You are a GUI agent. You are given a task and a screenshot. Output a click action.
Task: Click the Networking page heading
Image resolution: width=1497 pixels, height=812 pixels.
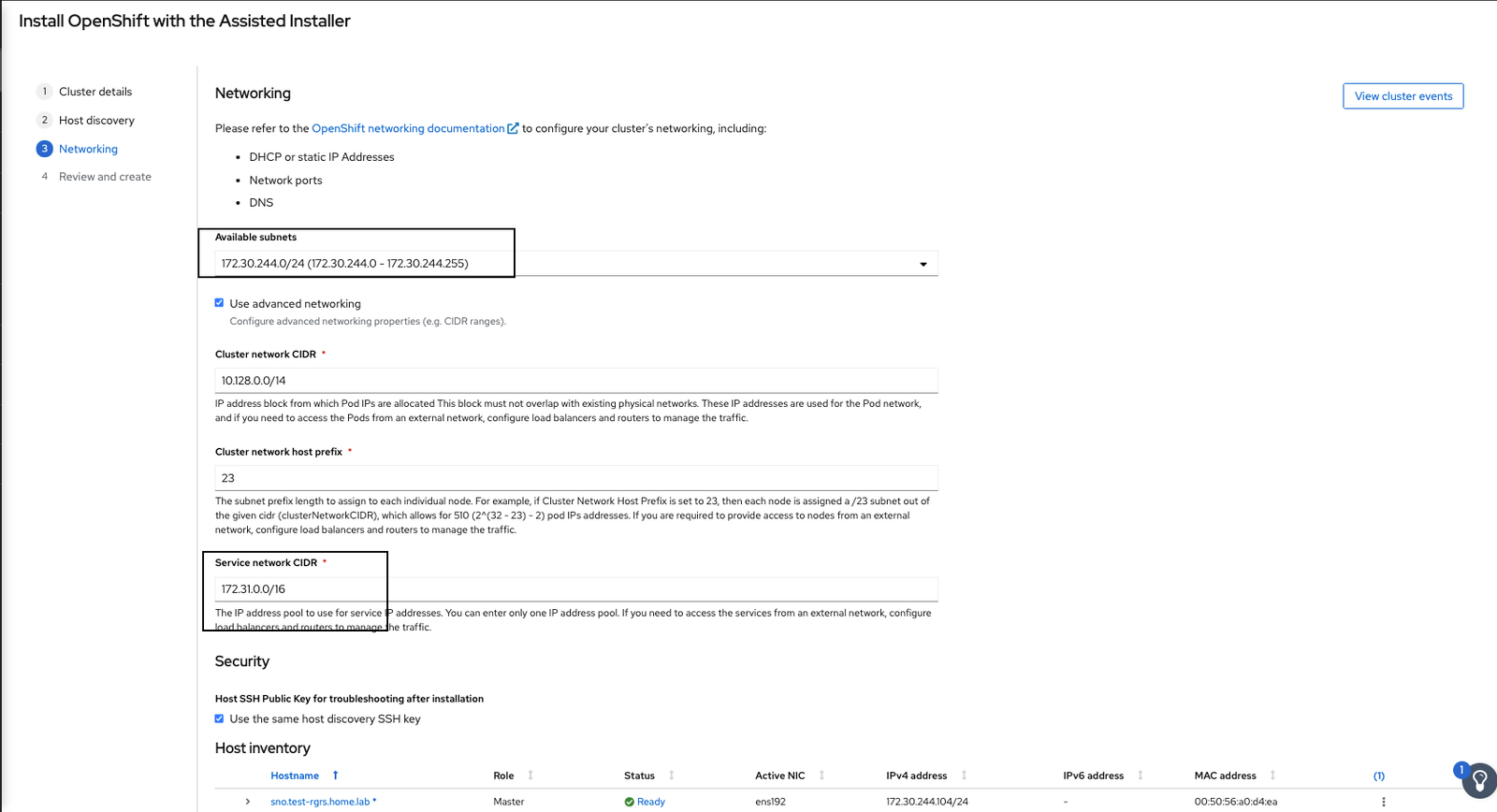[x=253, y=94]
